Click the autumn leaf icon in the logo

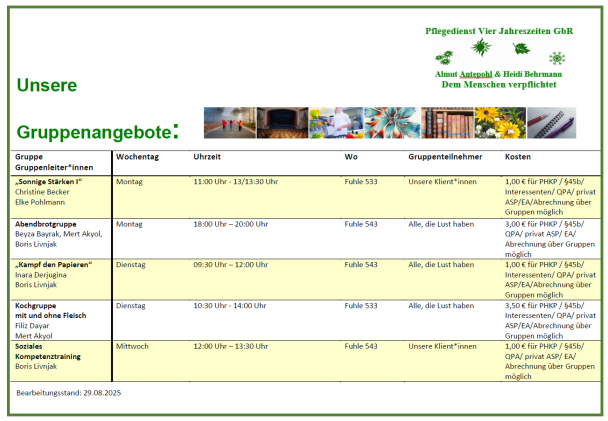pyautogui.click(x=519, y=49)
